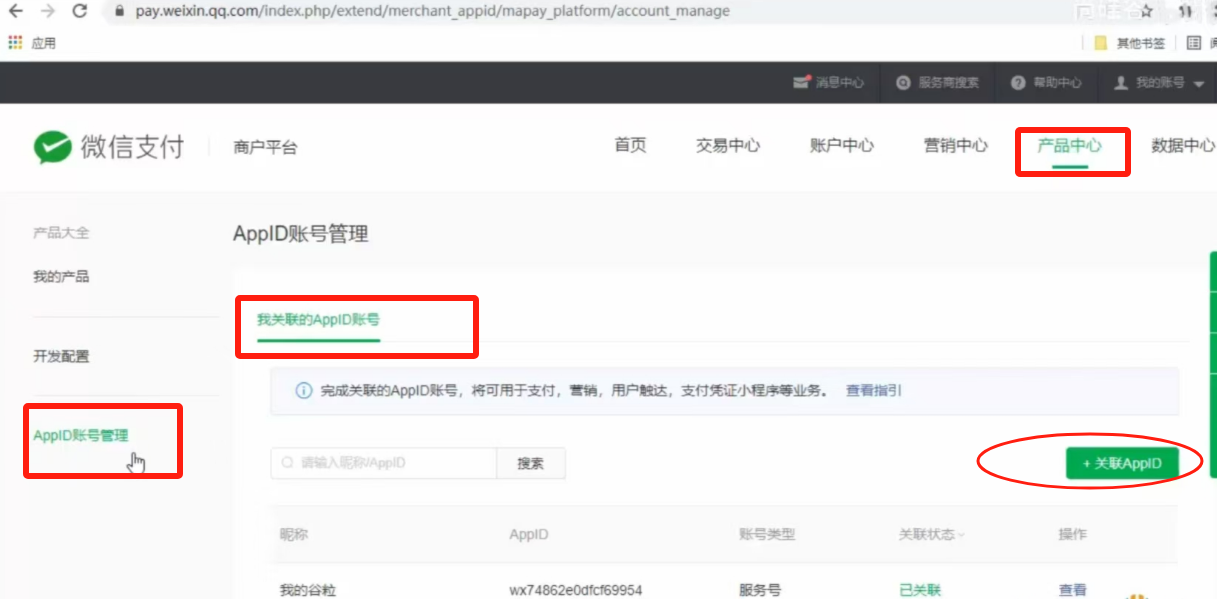This screenshot has height=599, width=1217.
Task: Select AppID账号管理 in sidebar
Action: click(x=81, y=435)
